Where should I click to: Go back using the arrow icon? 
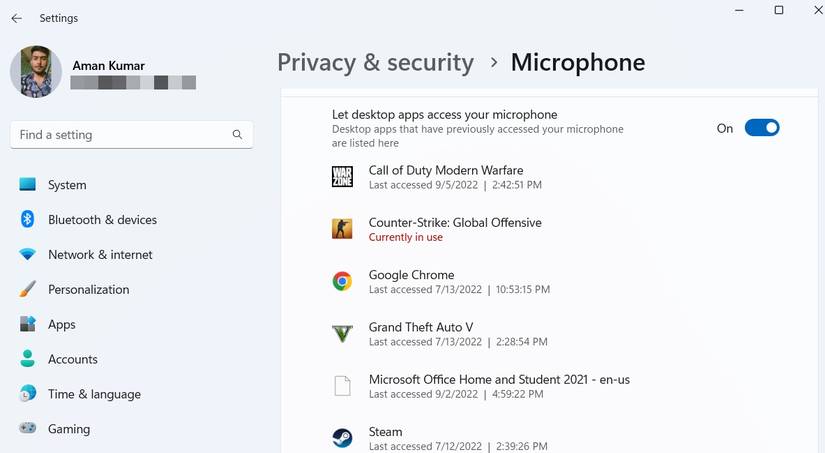point(17,18)
